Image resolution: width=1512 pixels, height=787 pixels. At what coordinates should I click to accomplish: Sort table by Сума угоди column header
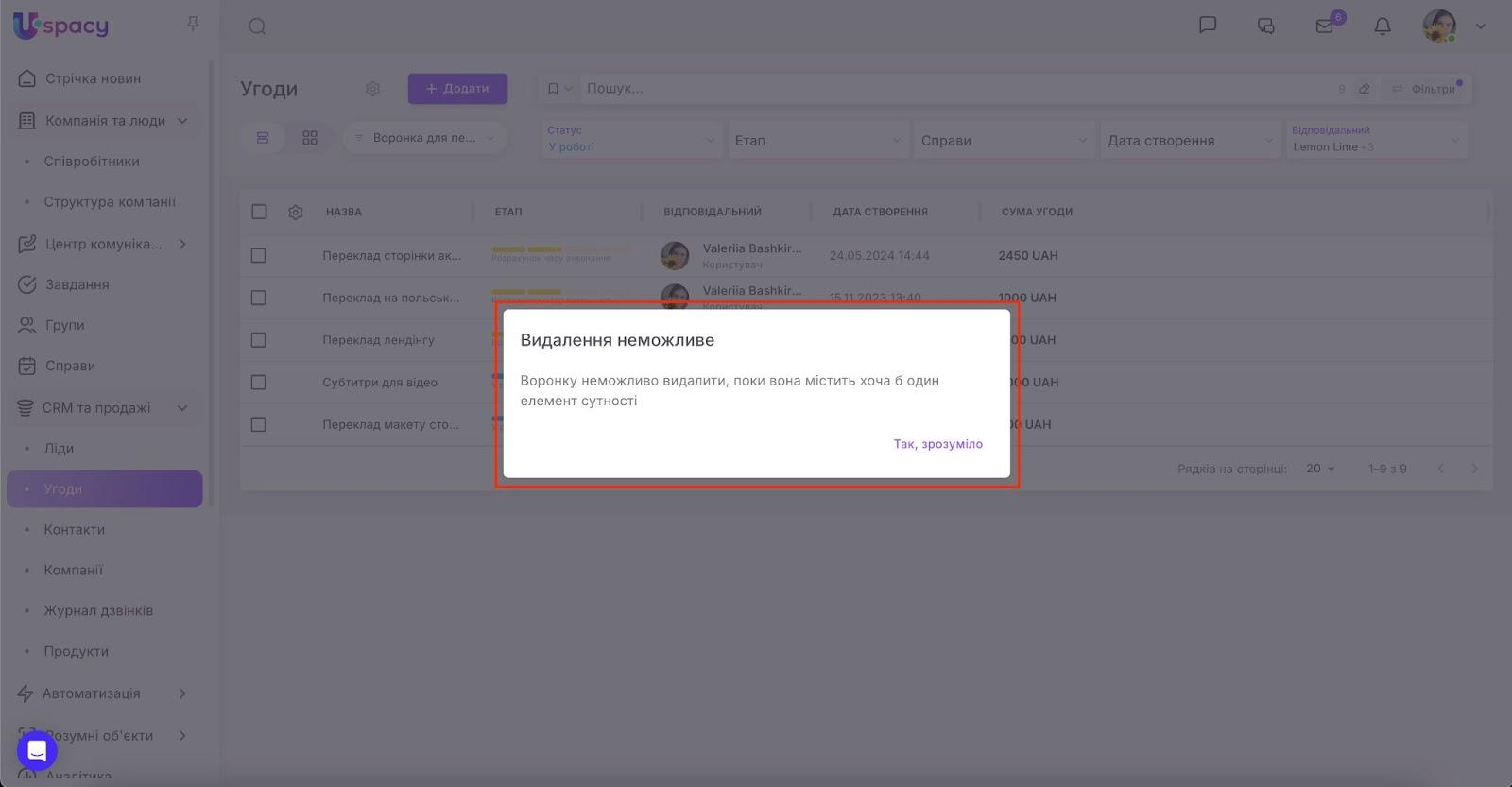(1037, 213)
